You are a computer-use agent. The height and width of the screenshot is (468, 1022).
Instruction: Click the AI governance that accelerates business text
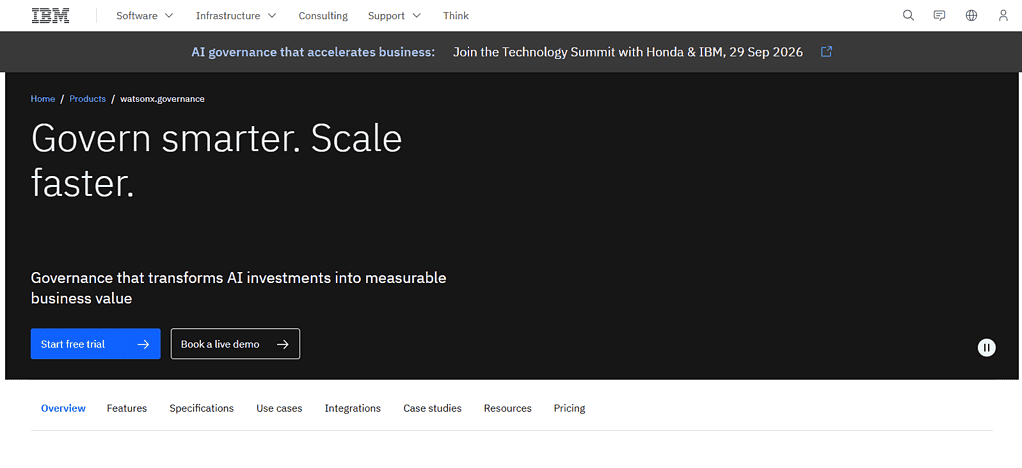click(313, 51)
